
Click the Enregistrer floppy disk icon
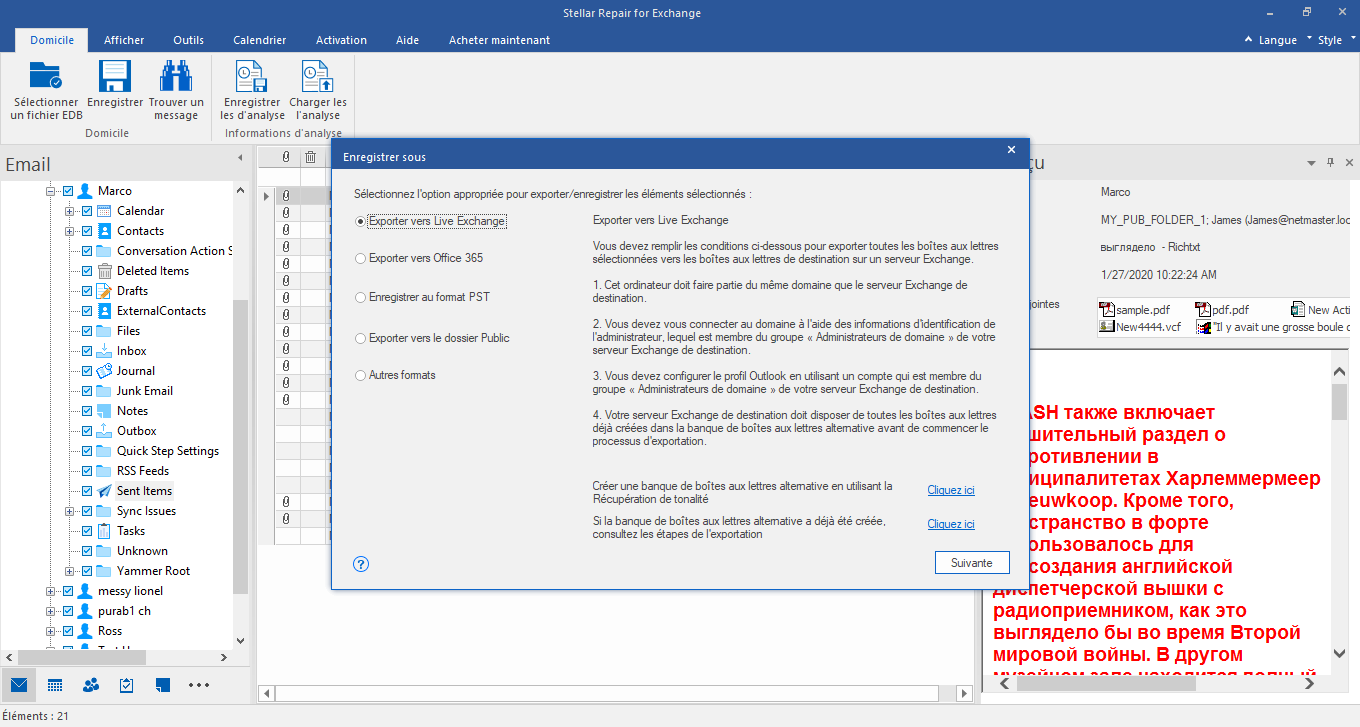[115, 76]
